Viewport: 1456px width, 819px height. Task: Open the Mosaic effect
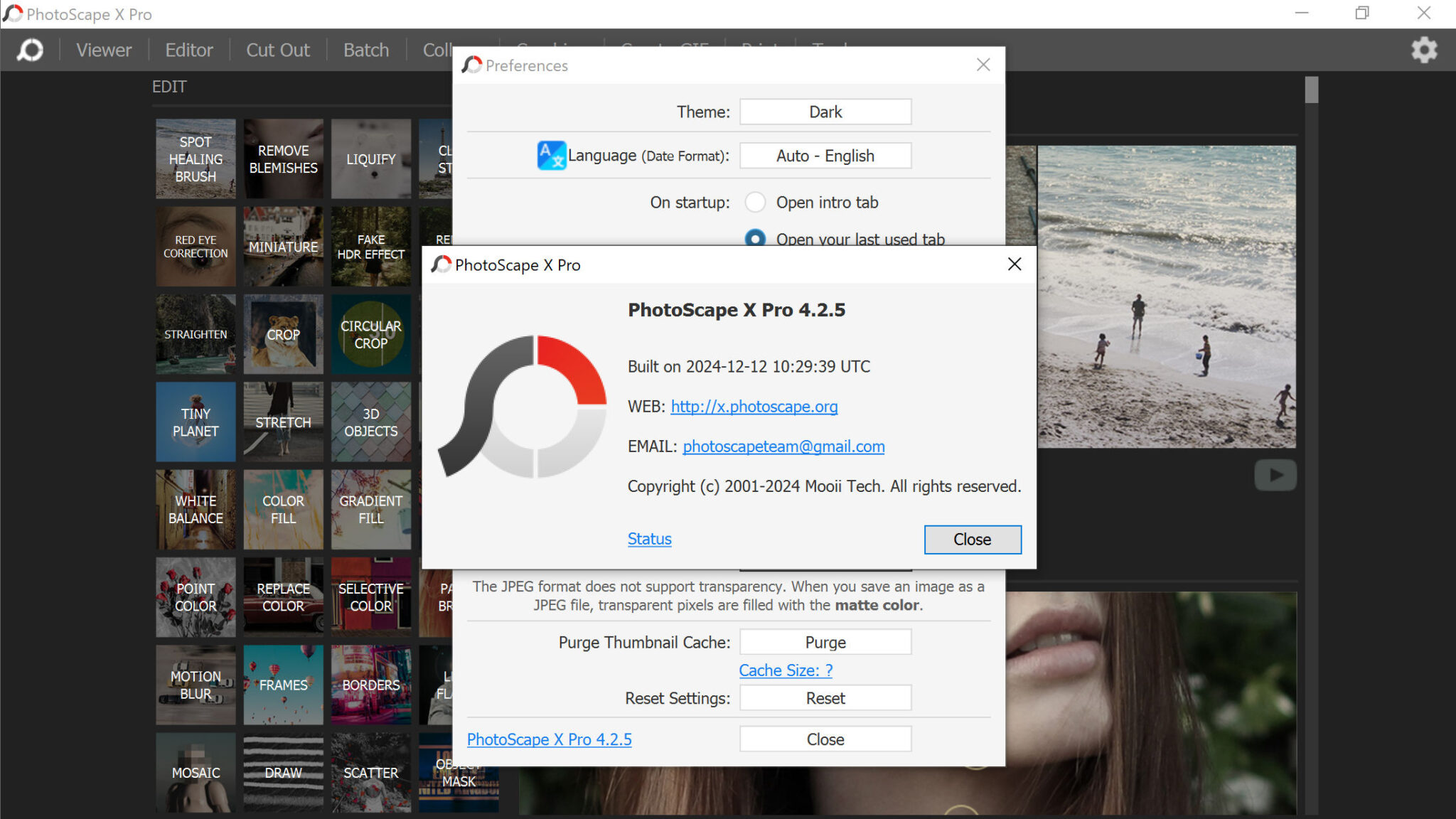point(195,773)
